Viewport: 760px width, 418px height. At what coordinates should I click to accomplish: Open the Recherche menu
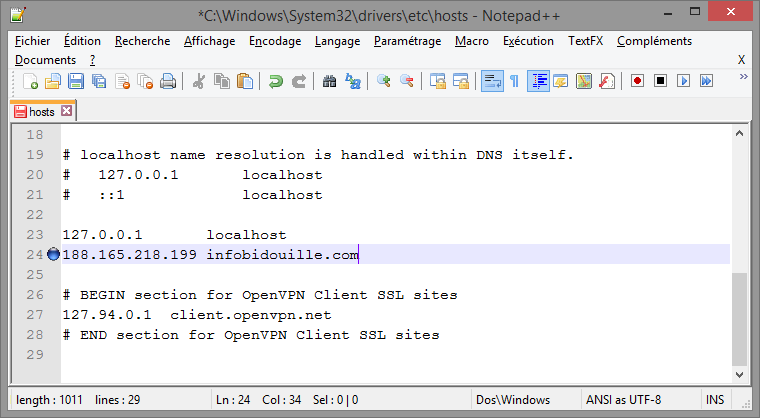[x=142, y=41]
